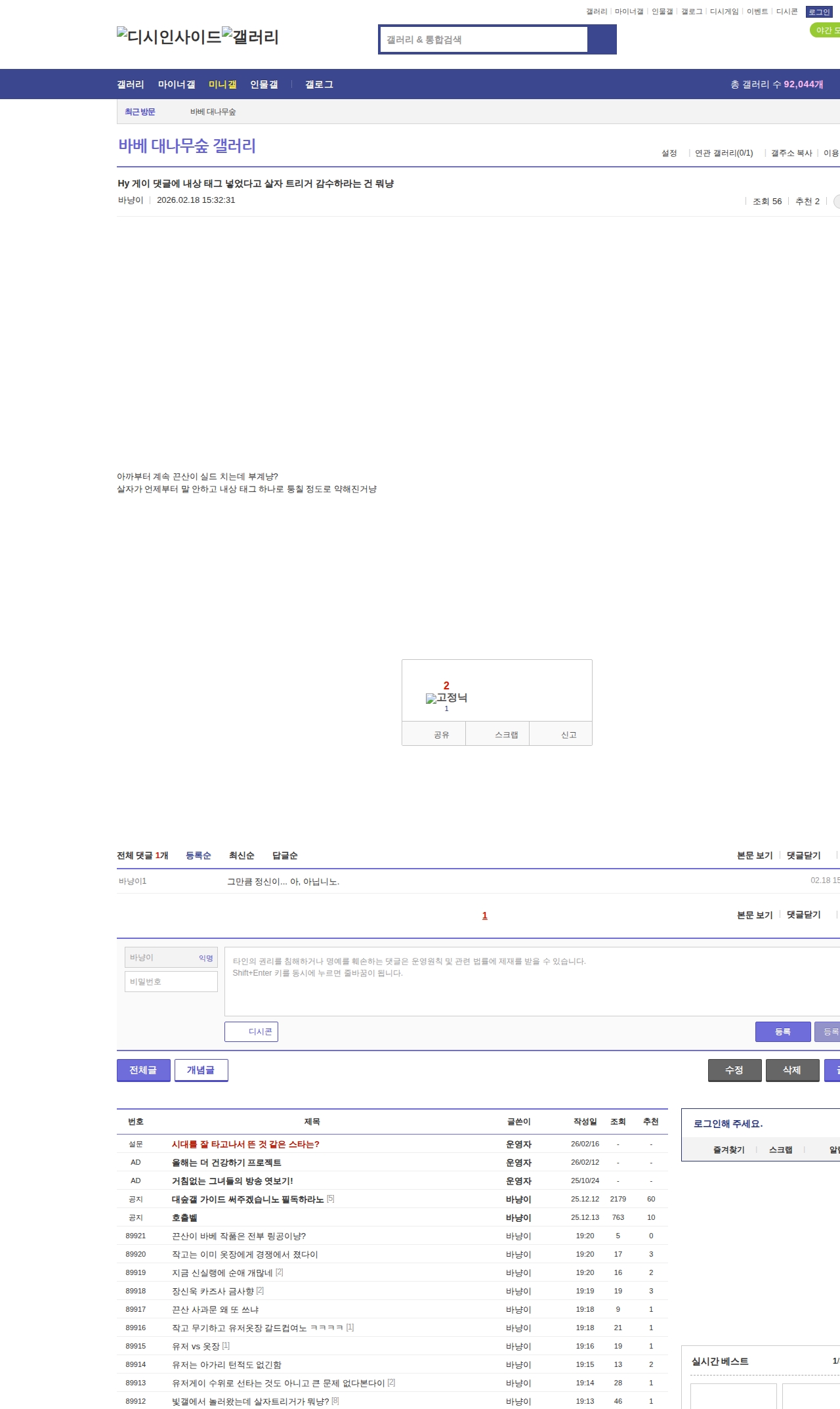
Task: Select 갤러리 in the blue navigation bar
Action: click(x=131, y=85)
